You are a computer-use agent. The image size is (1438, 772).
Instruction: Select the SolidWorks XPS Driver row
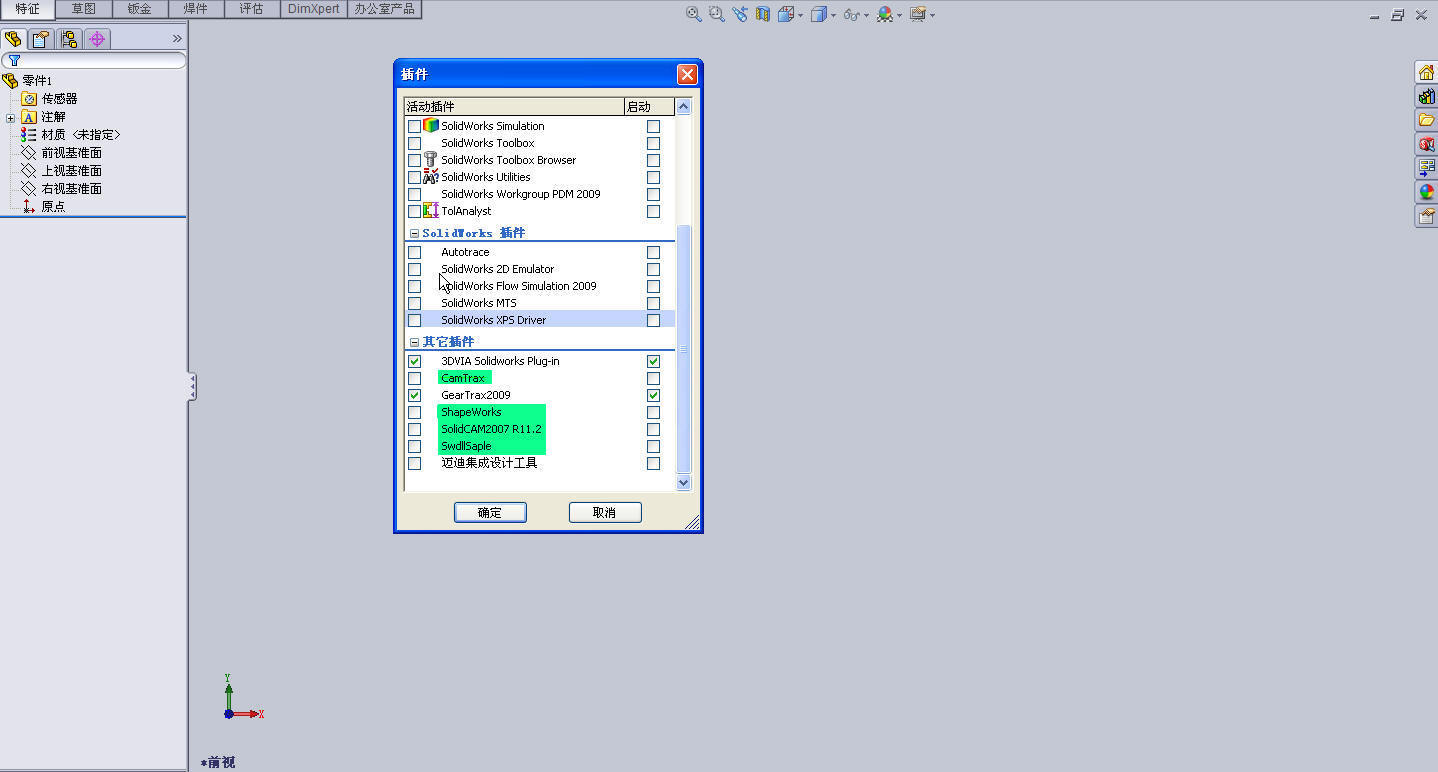540,320
